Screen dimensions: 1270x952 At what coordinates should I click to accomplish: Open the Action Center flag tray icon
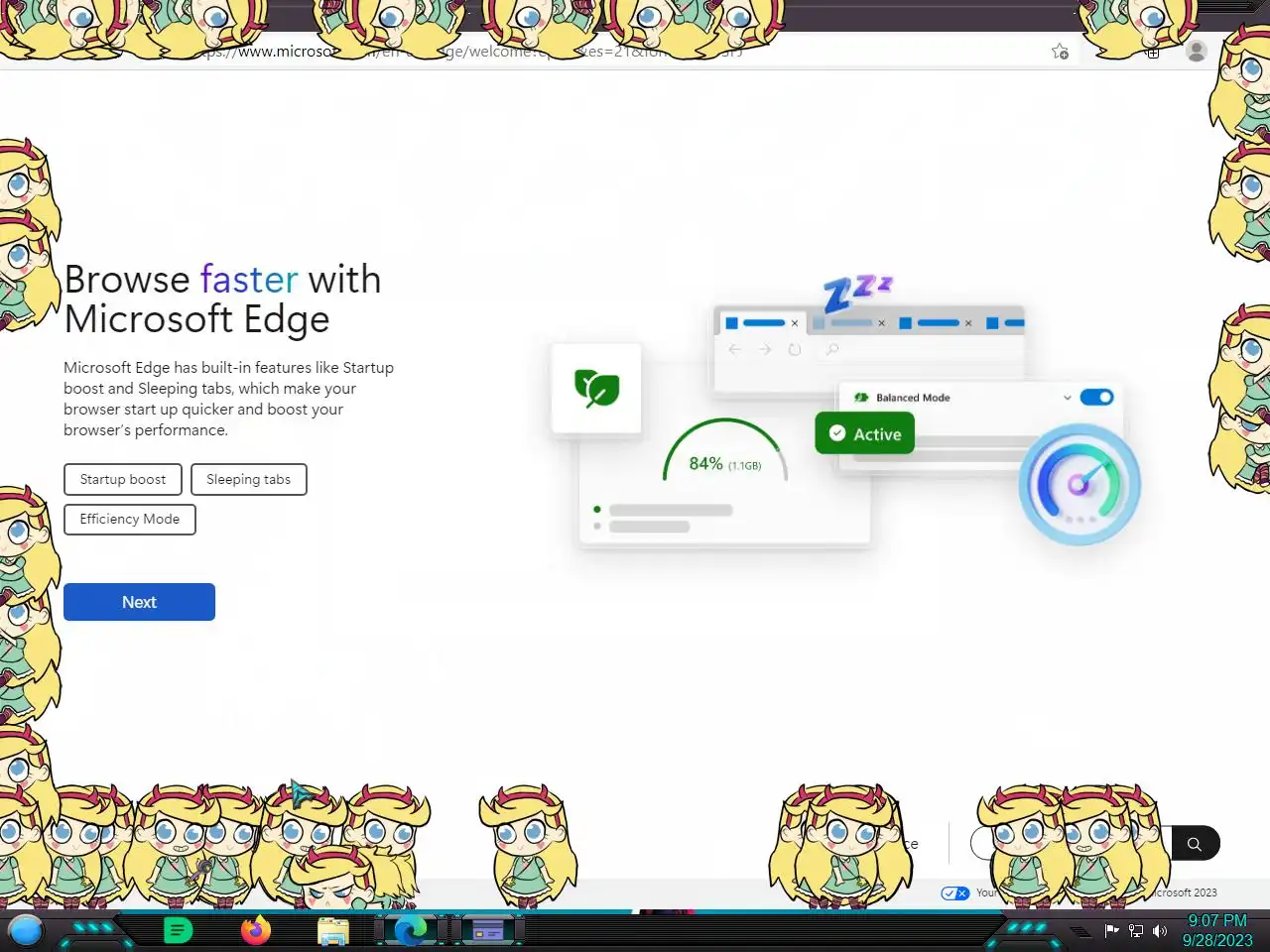[x=1112, y=930]
